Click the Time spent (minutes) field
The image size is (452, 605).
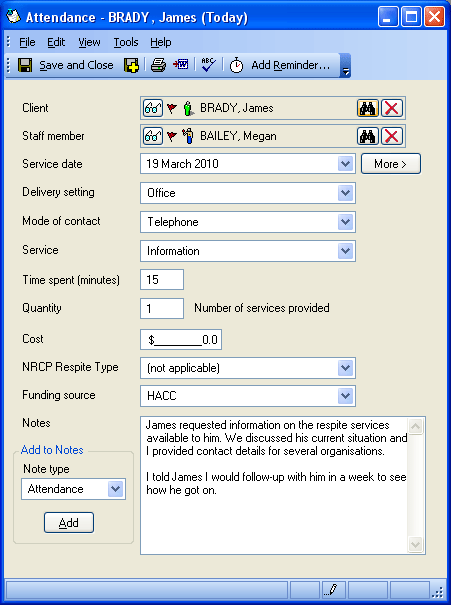162,279
